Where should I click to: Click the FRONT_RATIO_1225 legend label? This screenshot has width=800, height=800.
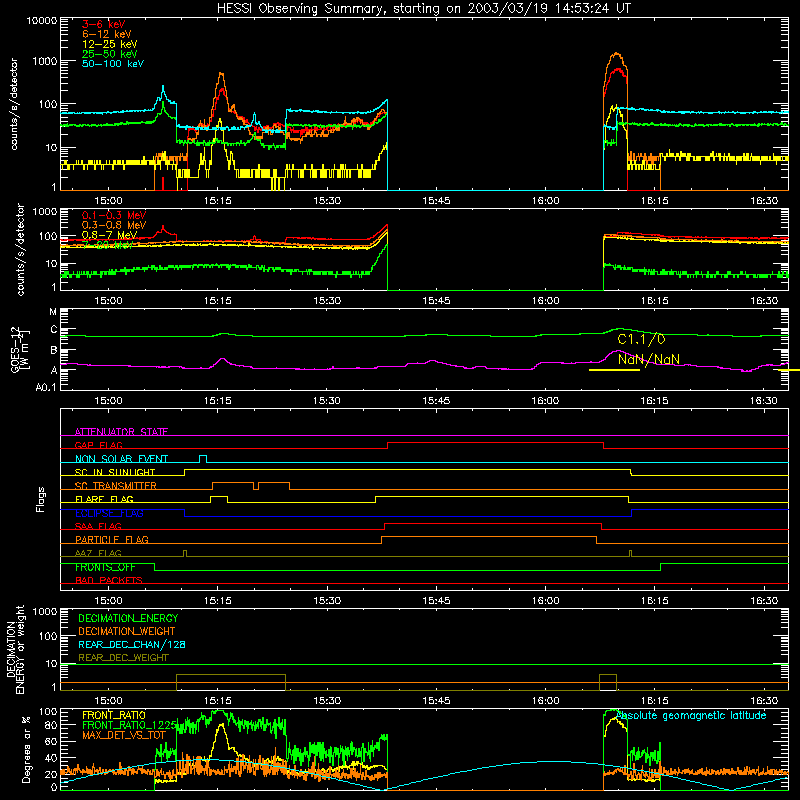(129, 725)
